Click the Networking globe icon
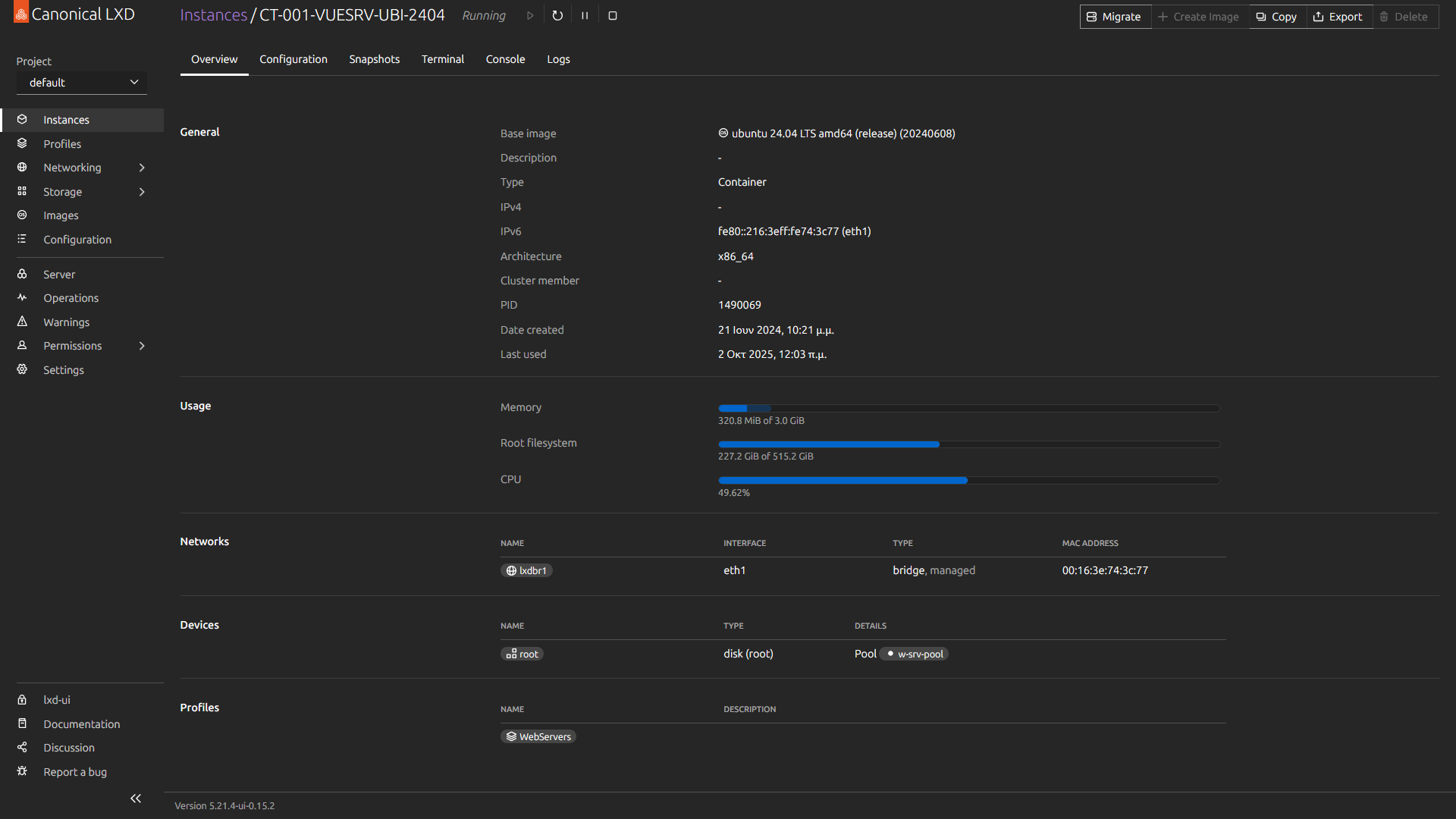 click(x=22, y=168)
